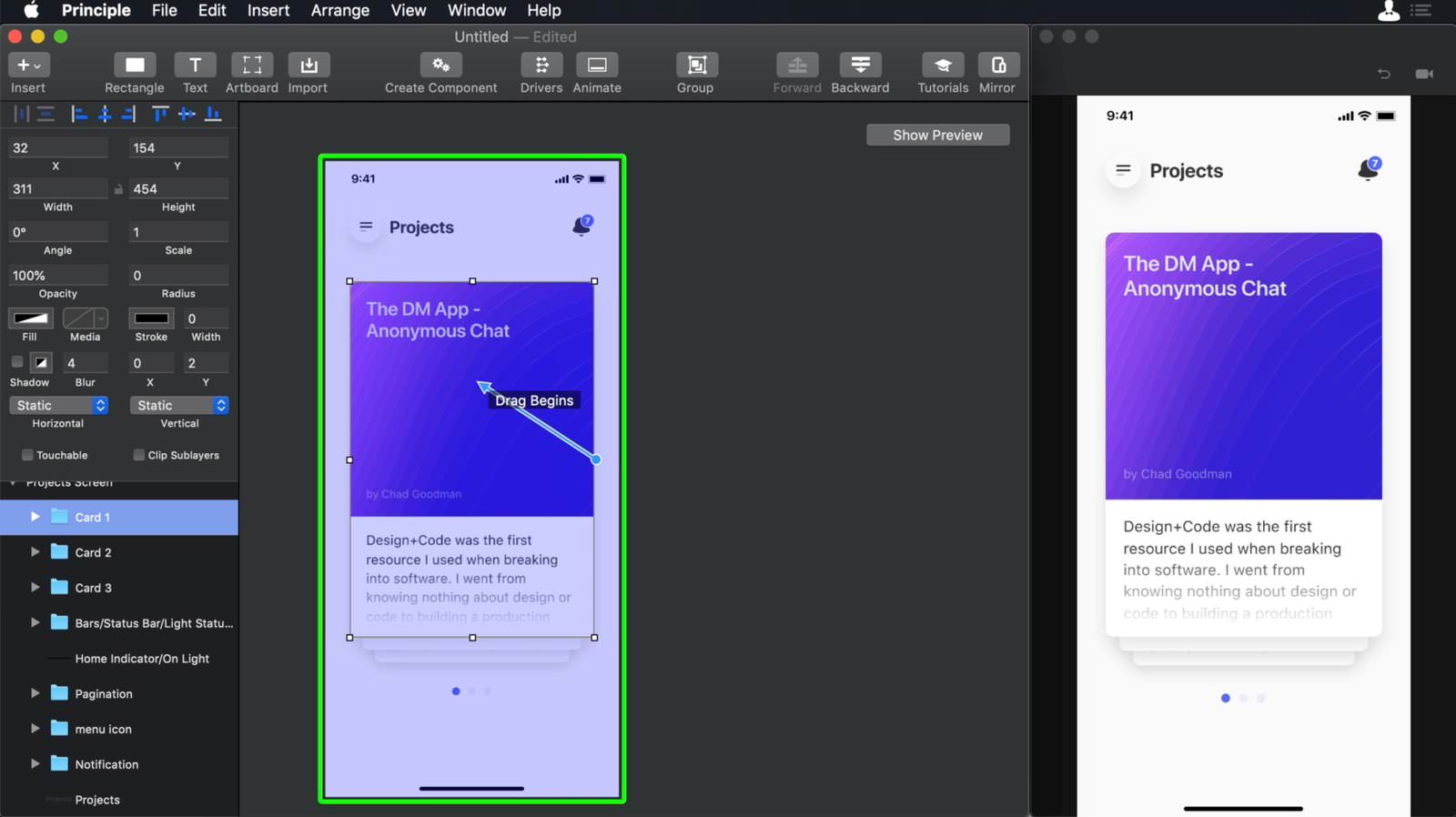Expand the Notification layer group

pos(35,764)
